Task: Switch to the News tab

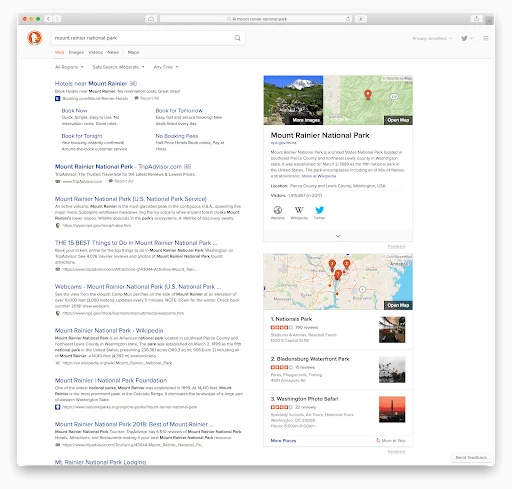Action: pos(113,52)
